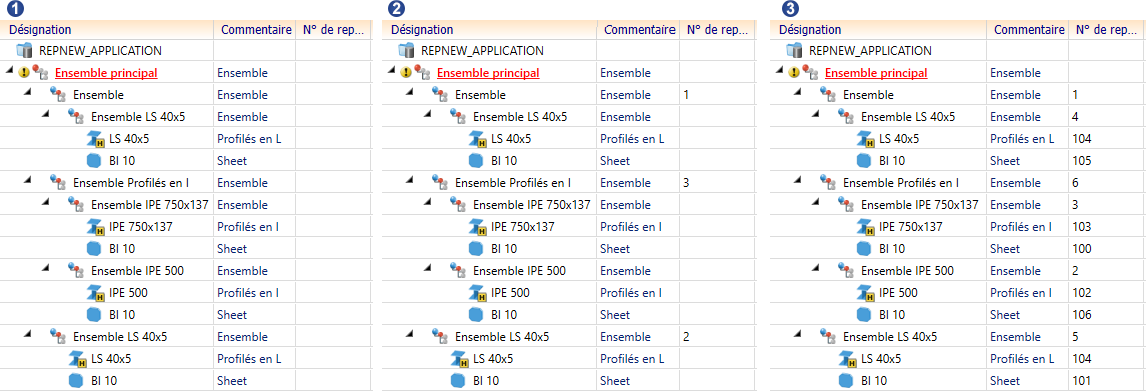Click the N° de rep column header, right panel
Image resolution: width=1148 pixels, height=392 pixels.
pos(1107,30)
